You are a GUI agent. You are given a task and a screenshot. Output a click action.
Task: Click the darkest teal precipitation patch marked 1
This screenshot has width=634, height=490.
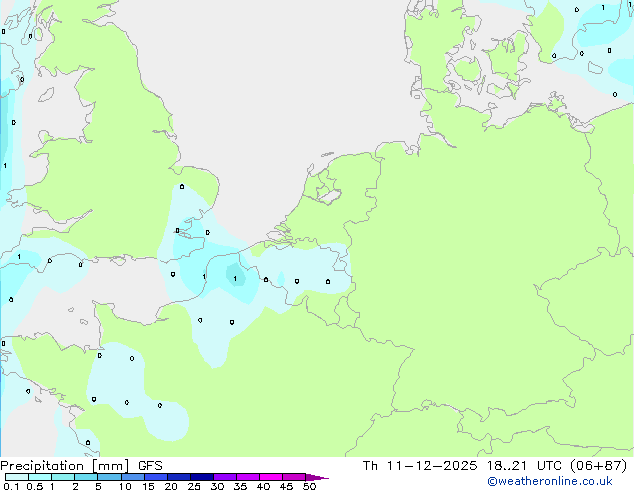(236, 278)
